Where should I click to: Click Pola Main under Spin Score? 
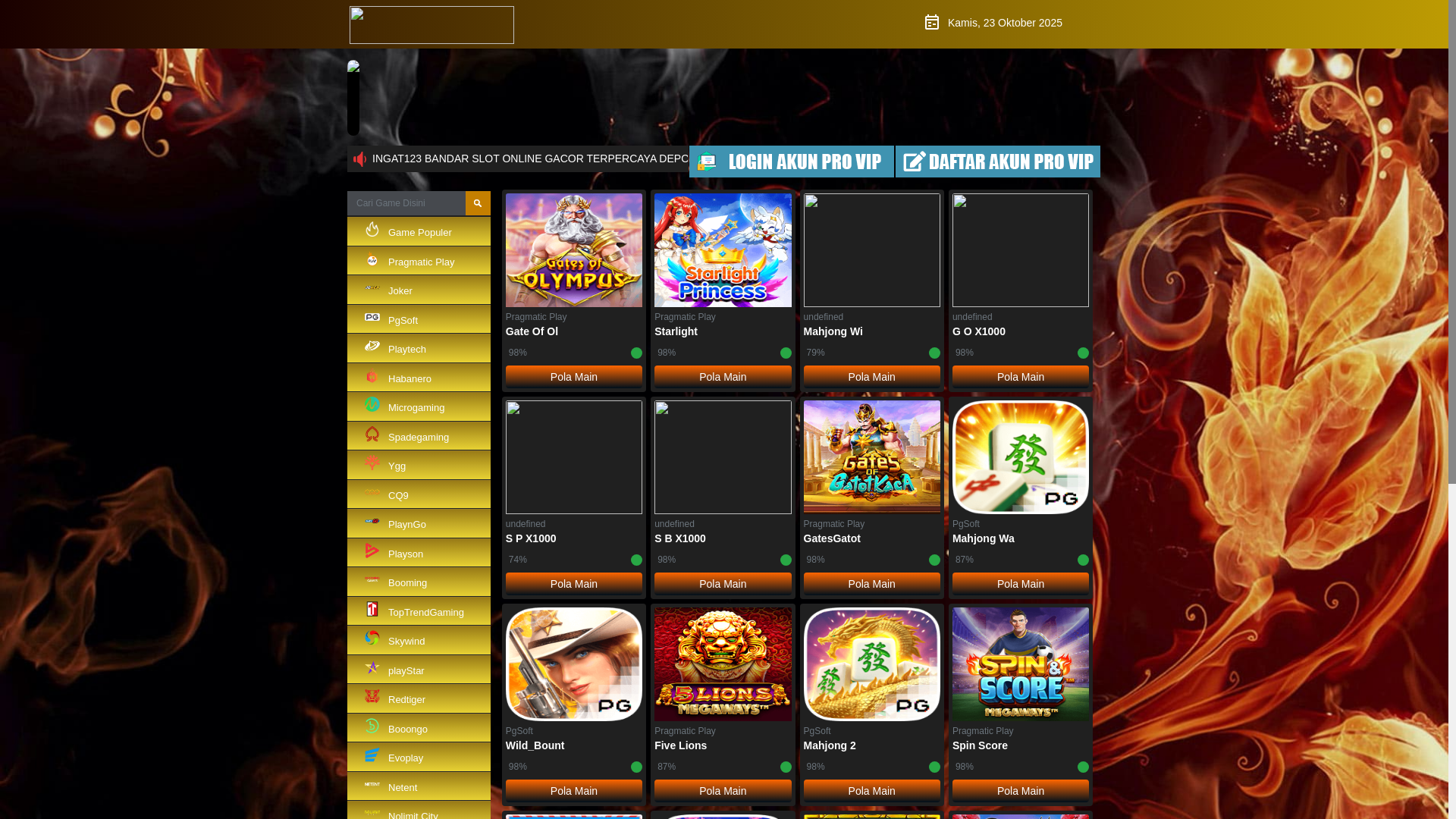coord(1021,791)
